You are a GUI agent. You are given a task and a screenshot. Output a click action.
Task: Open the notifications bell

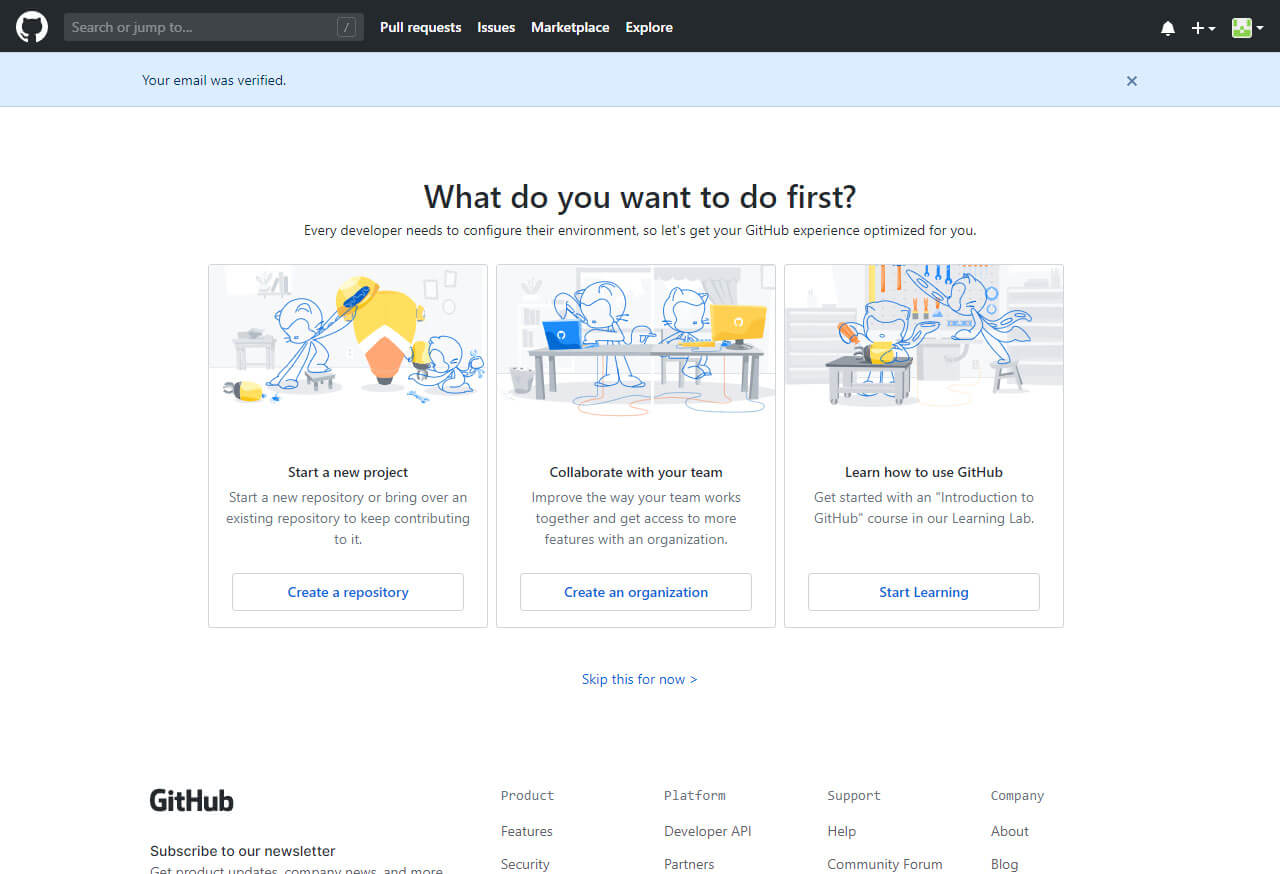(1168, 28)
